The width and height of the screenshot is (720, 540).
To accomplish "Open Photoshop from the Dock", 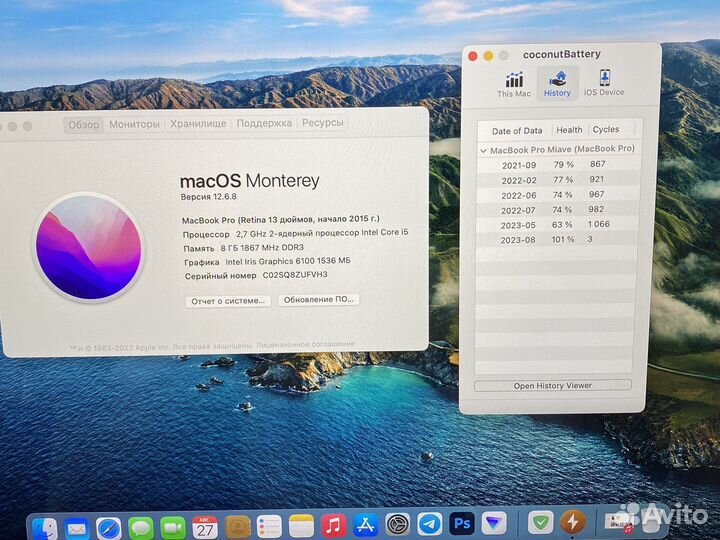I will [x=462, y=523].
